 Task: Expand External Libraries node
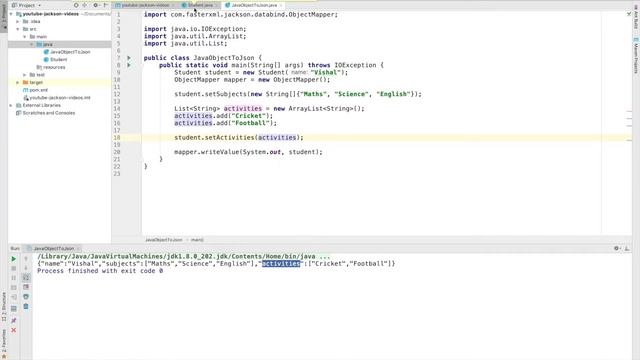click(11, 105)
